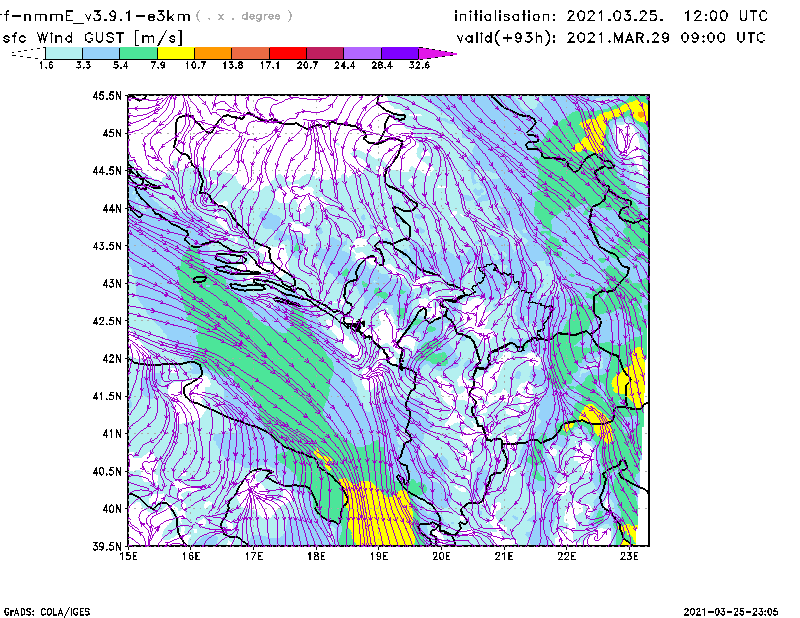The height and width of the screenshot is (618, 800).
Task: Click longitude label 23E
Action: 629,556
